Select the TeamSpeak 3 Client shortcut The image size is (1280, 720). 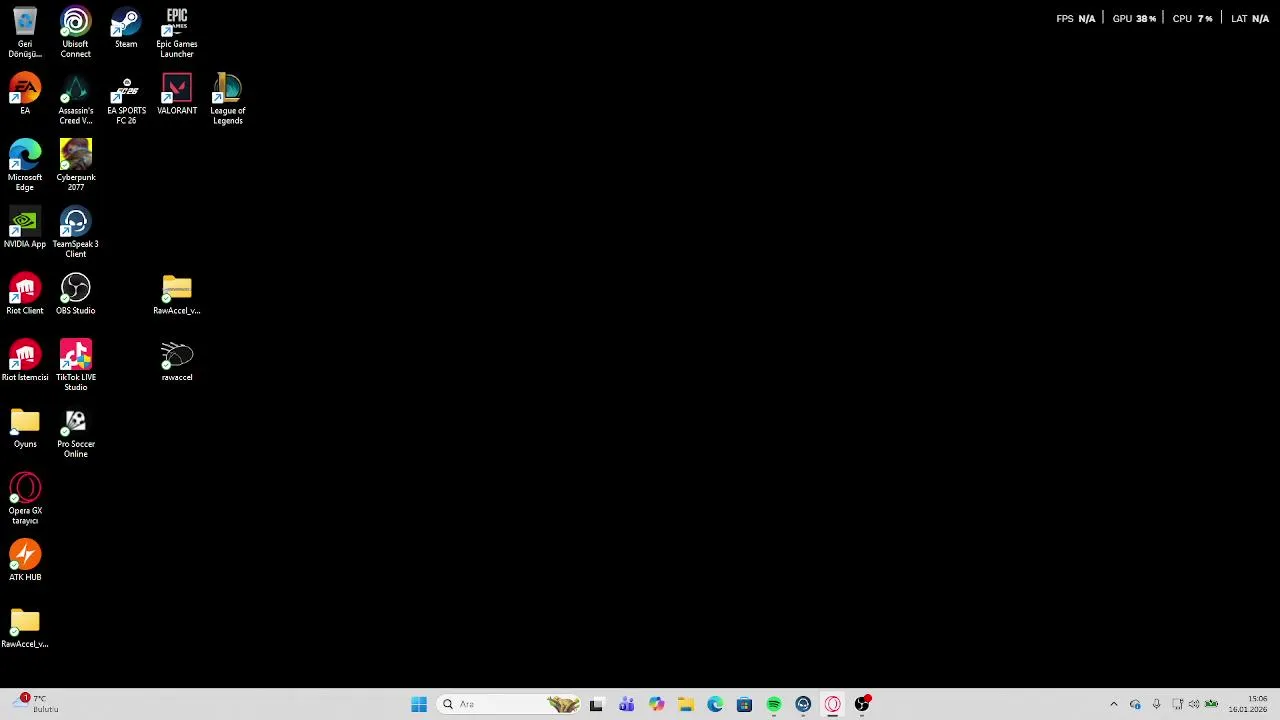pos(75,233)
